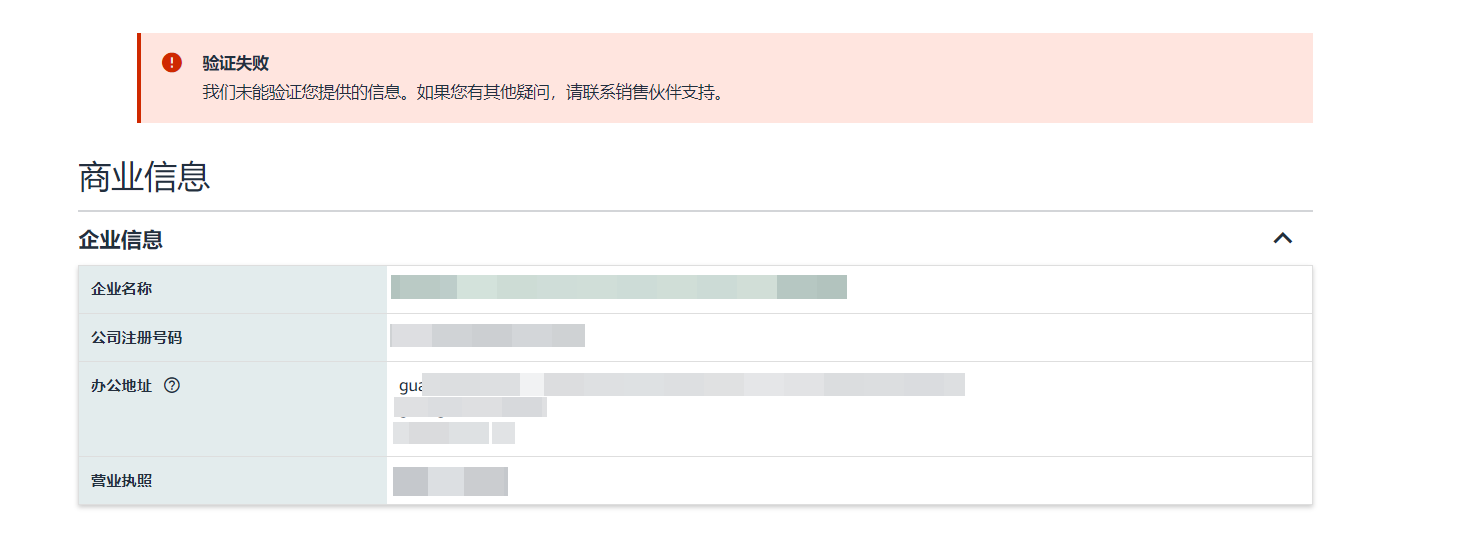Click the red left border of the alert banner
The height and width of the screenshot is (537, 1479).
pyautogui.click(x=139, y=78)
